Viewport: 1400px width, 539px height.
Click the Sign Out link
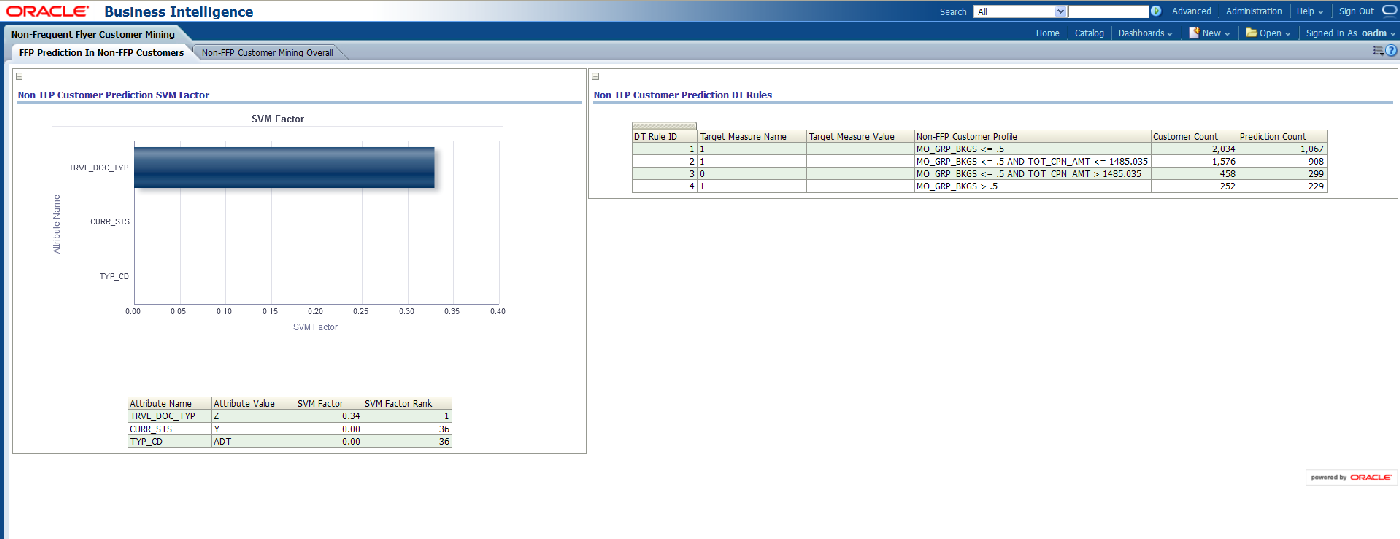(x=1356, y=12)
